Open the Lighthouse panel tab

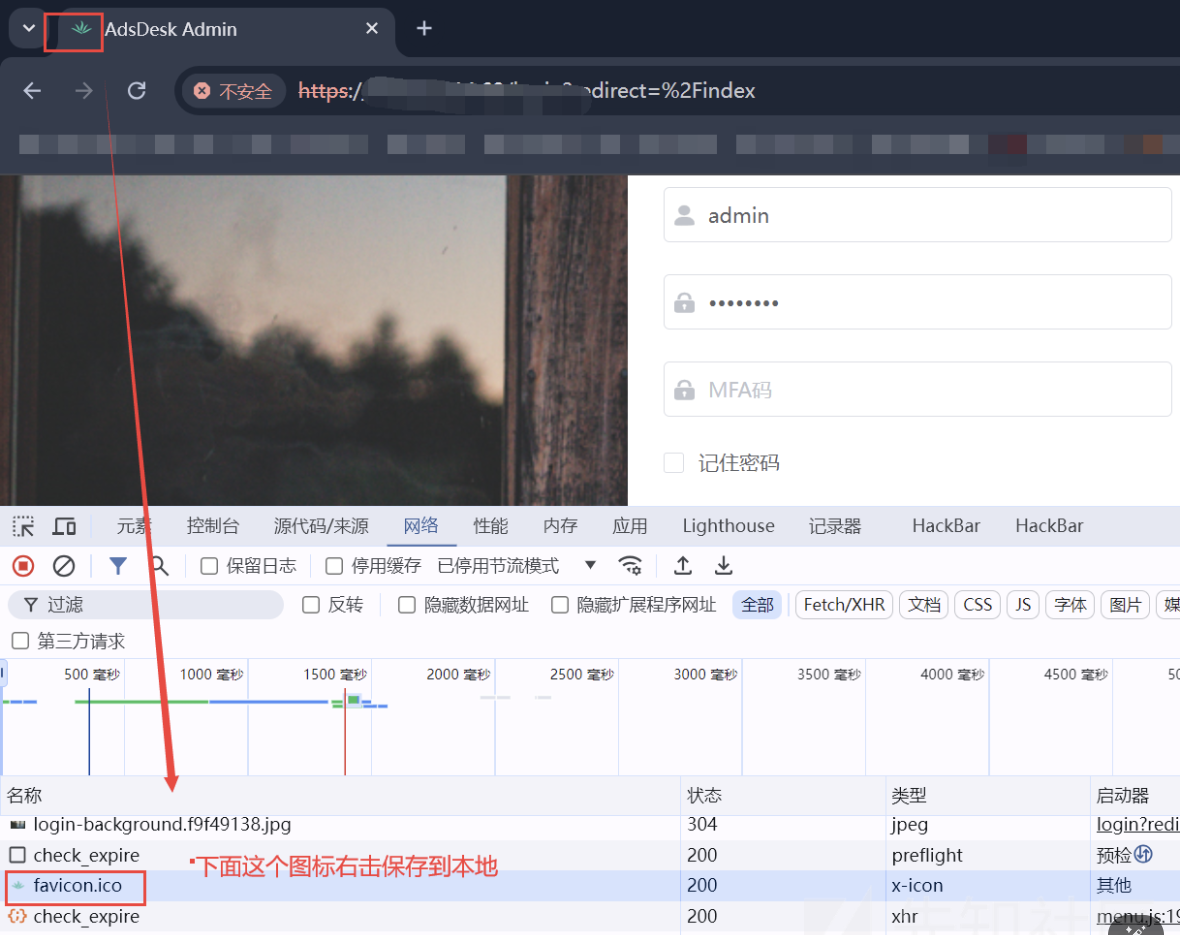pos(728,526)
